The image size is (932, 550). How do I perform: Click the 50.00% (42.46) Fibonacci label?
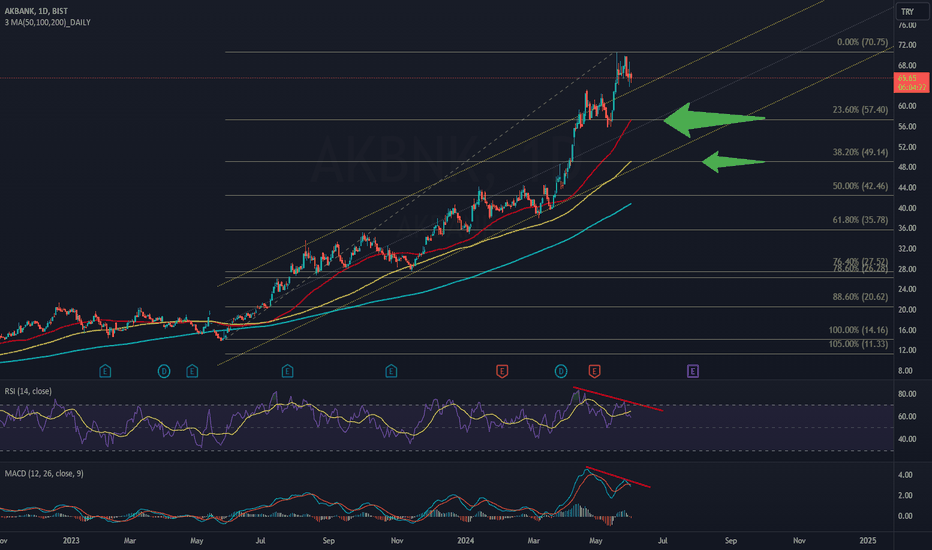[860, 186]
